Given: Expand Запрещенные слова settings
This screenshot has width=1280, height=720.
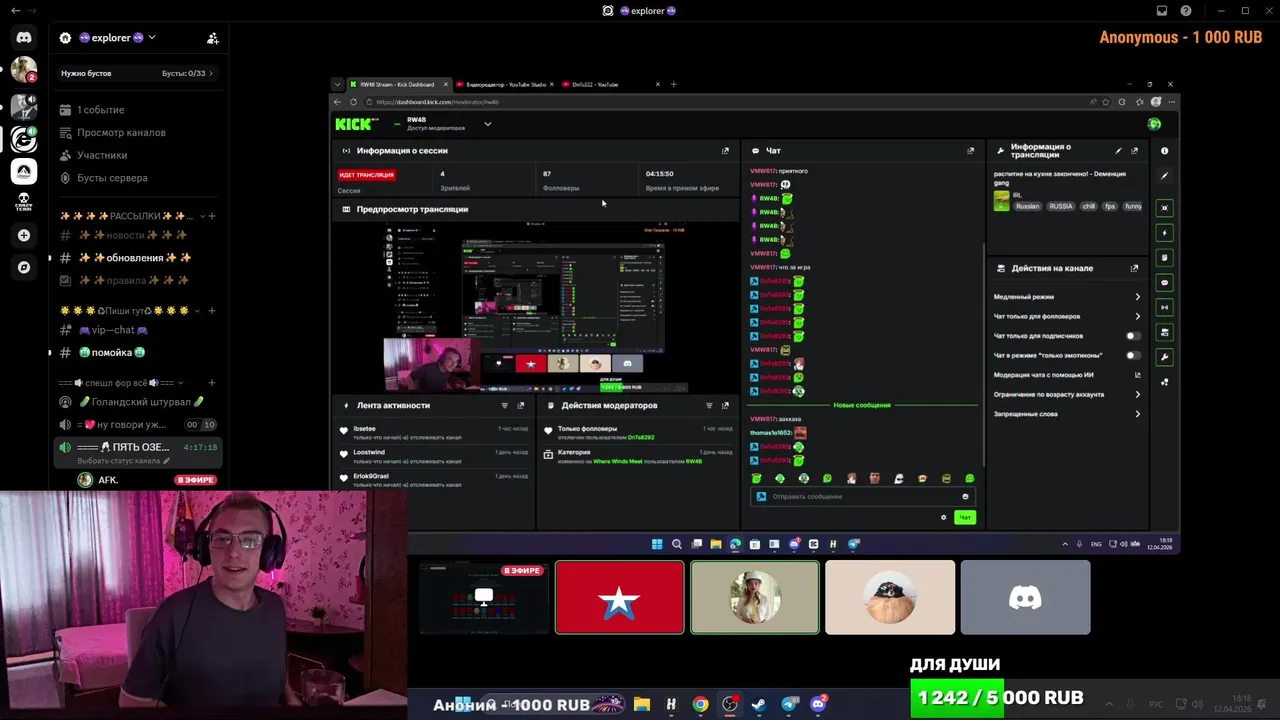Looking at the screenshot, I should point(1137,414).
